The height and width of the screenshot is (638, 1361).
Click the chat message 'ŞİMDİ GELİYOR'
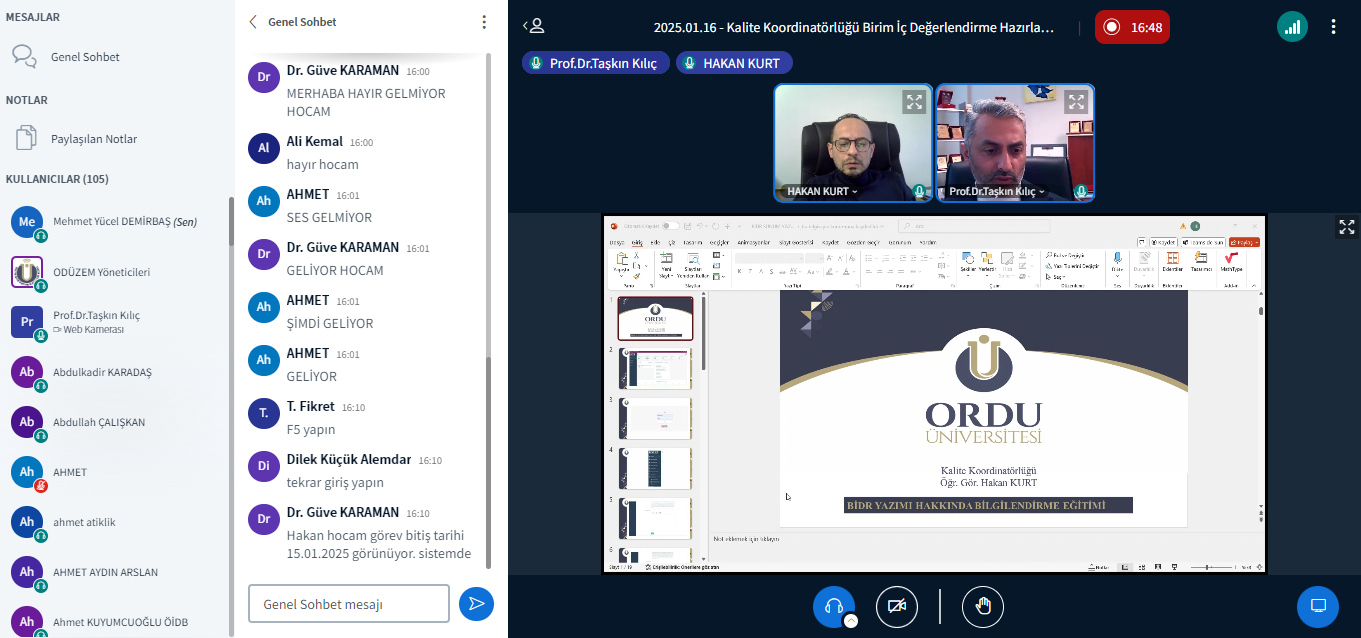(330, 323)
